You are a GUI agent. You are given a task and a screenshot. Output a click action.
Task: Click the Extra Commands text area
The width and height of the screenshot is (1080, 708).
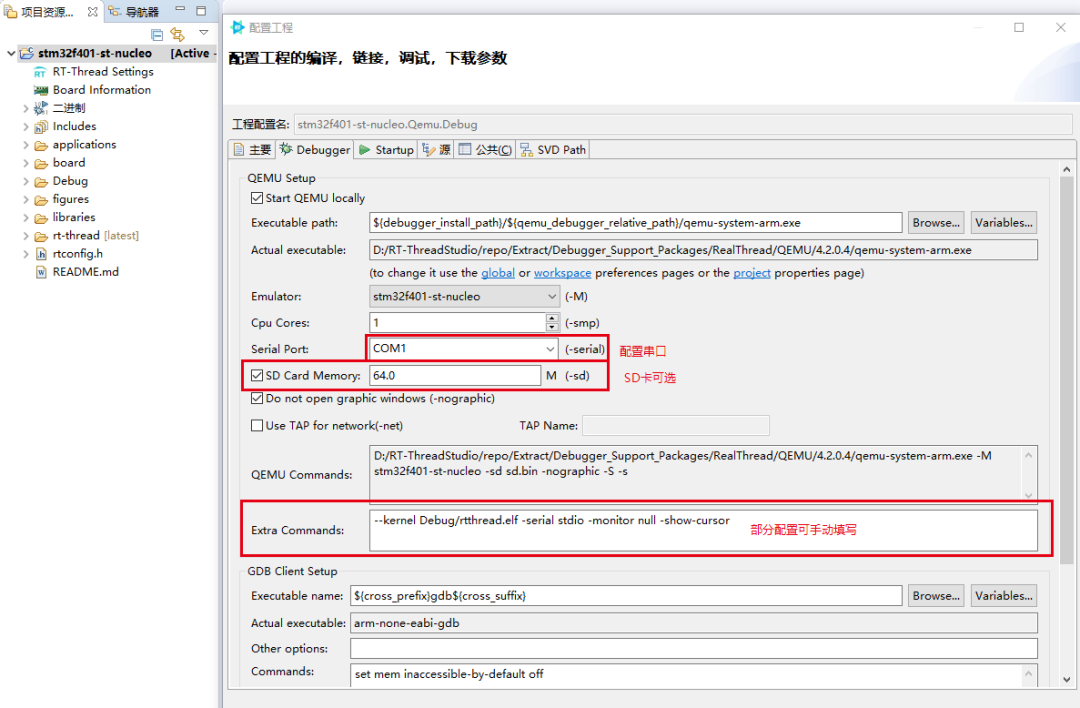pos(703,530)
